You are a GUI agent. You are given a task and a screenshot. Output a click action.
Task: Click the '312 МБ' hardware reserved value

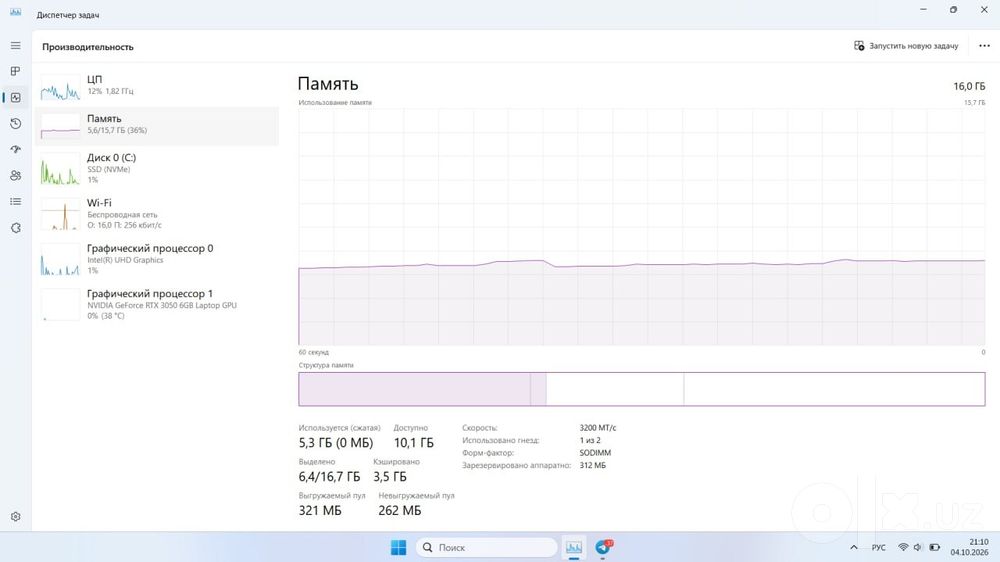coord(592,466)
